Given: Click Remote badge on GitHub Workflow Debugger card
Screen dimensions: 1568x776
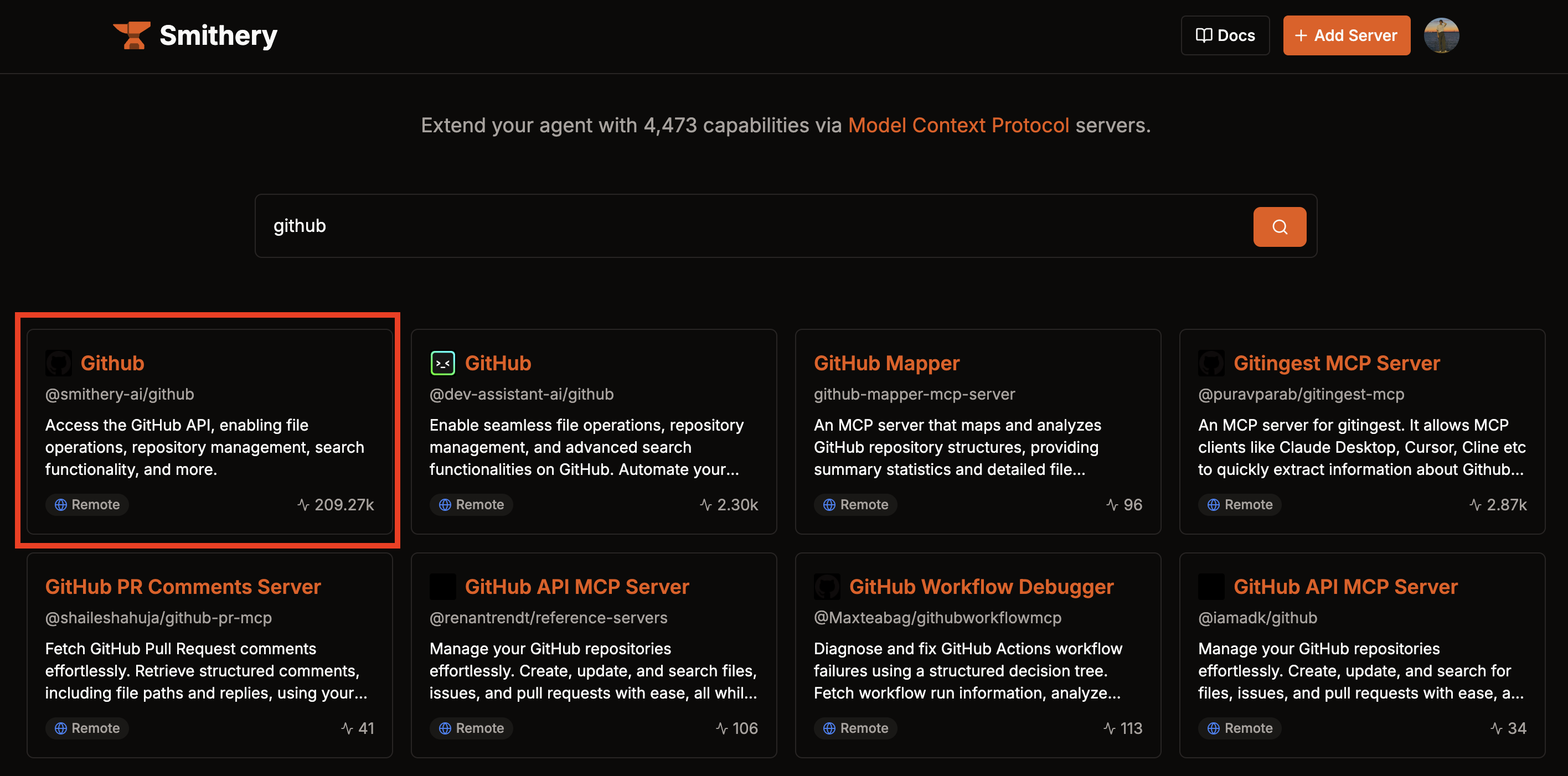Looking at the screenshot, I should coord(855,728).
